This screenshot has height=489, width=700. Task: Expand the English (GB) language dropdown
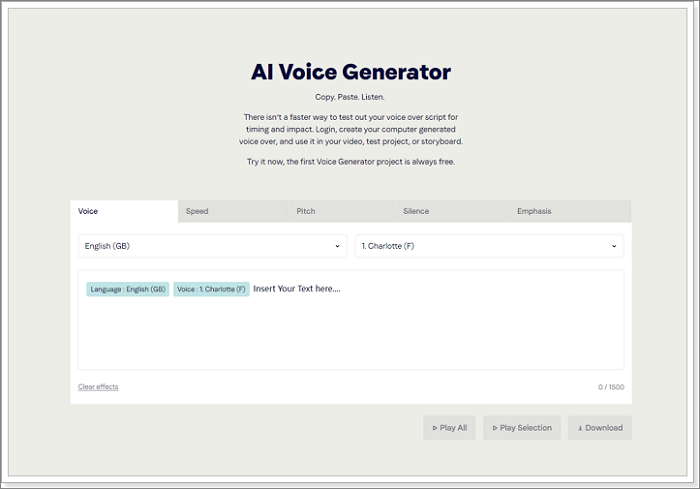pyautogui.click(x=212, y=246)
